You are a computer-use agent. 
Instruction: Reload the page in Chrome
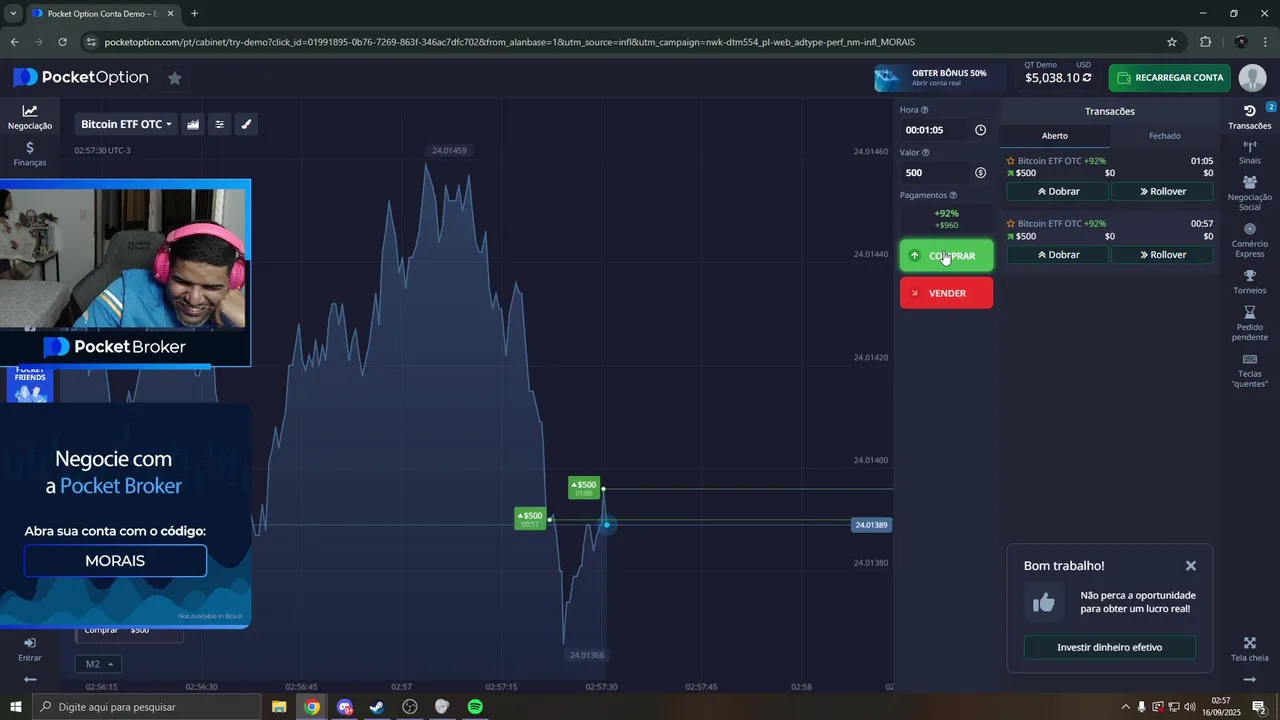tap(62, 42)
